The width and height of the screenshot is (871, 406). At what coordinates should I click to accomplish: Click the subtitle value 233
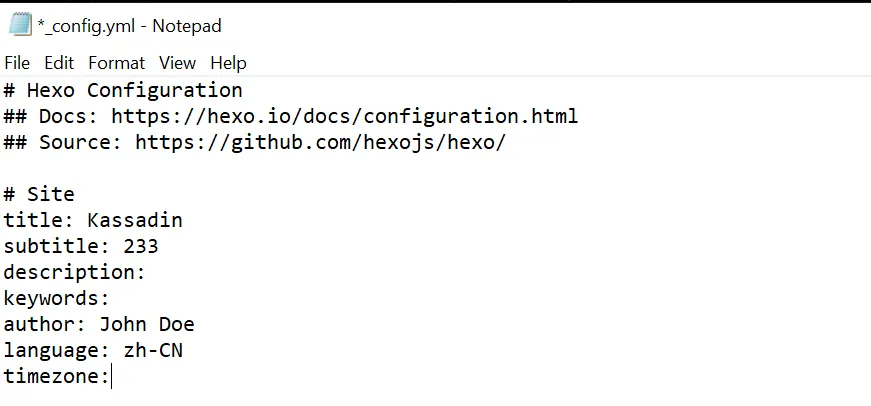click(141, 247)
